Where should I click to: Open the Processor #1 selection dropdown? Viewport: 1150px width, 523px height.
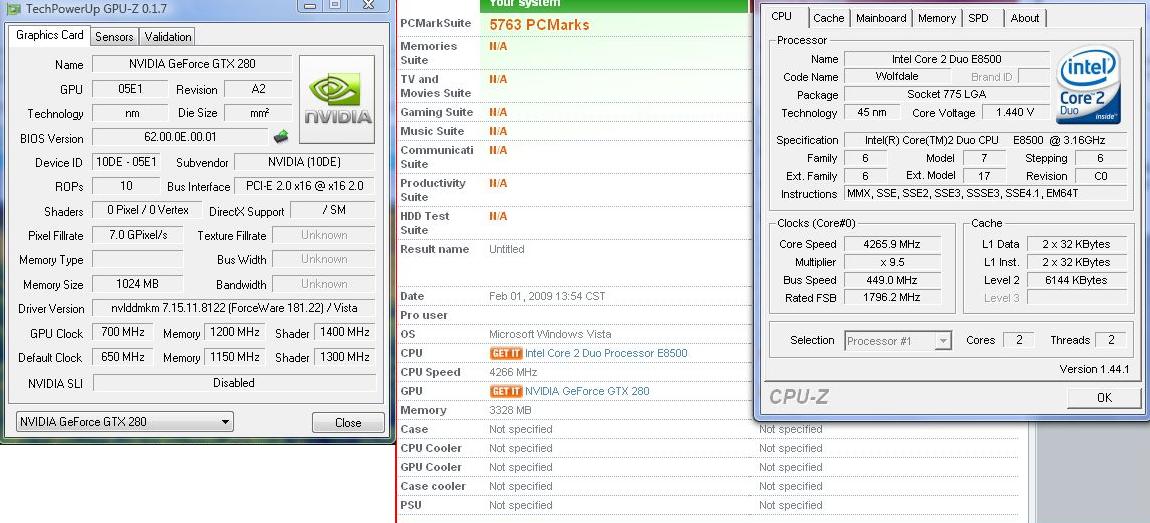tap(898, 341)
